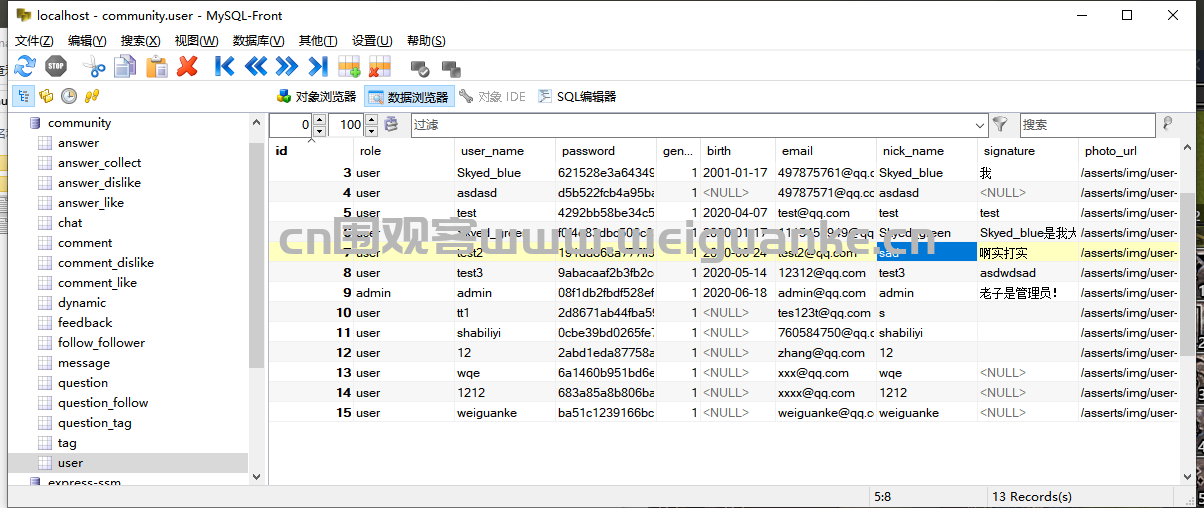Viewport: 1204px width, 508px height.
Task: Click the STOP icon in toolbar
Action: tap(56, 67)
